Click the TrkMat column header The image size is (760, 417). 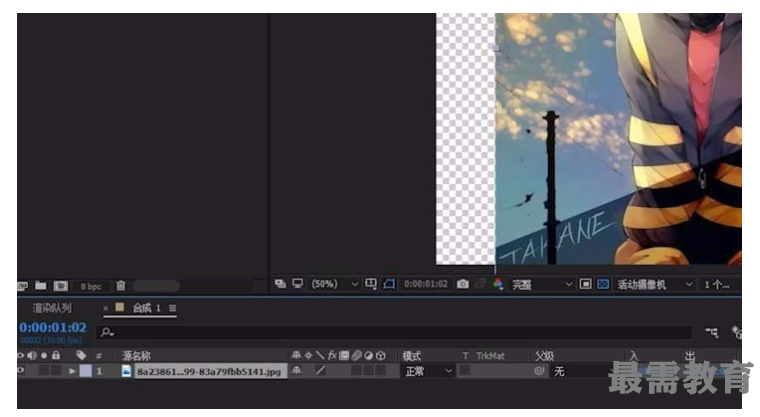pos(490,356)
